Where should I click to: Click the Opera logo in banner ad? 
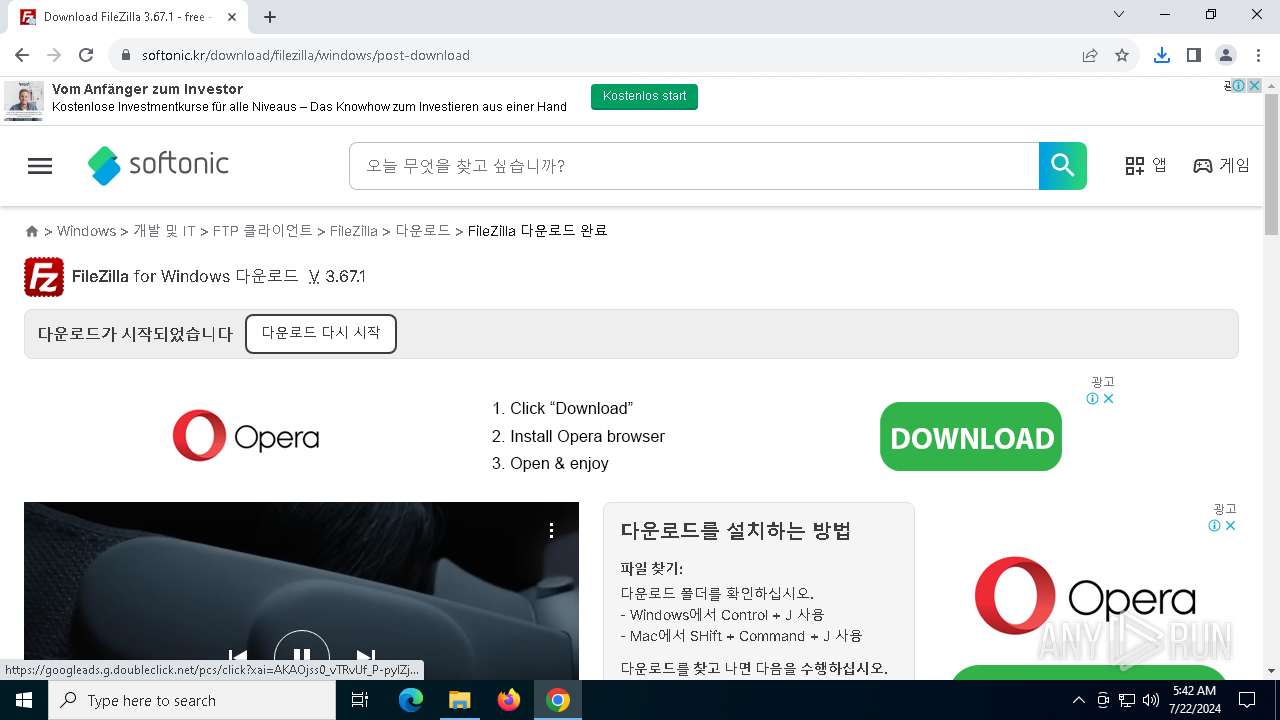click(246, 436)
